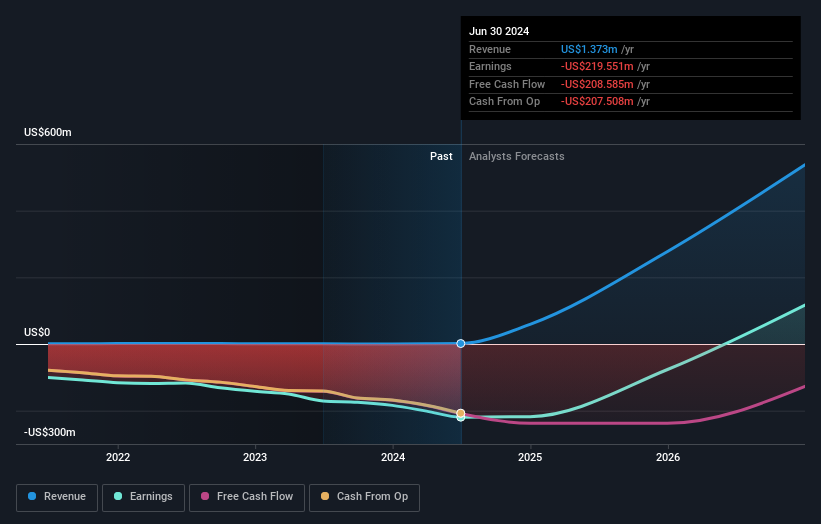Click the Cash From Op value -US$207.508m
This screenshot has width=821, height=524.
[x=597, y=102]
